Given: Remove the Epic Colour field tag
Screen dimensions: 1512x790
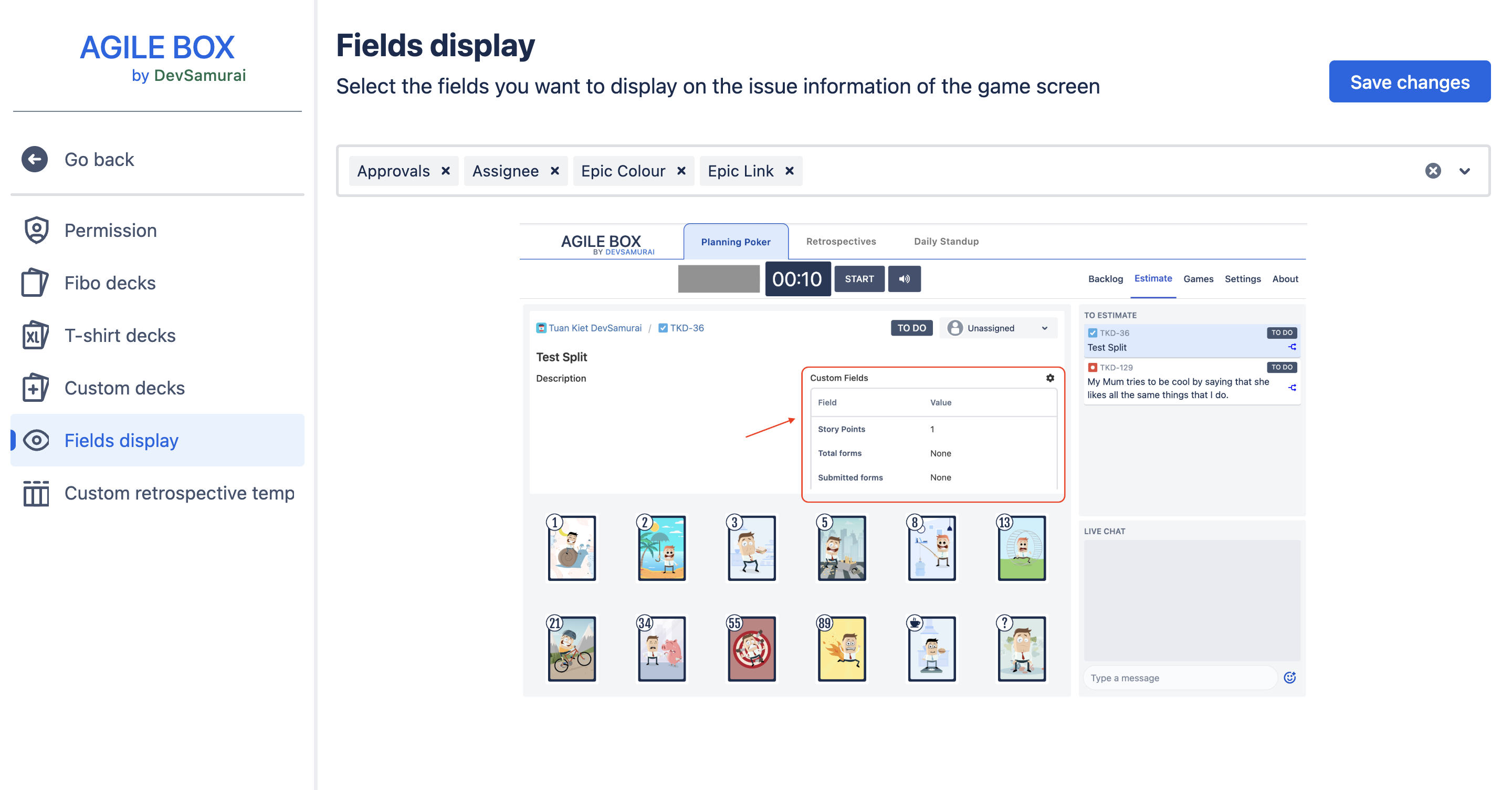Looking at the screenshot, I should coord(681,171).
